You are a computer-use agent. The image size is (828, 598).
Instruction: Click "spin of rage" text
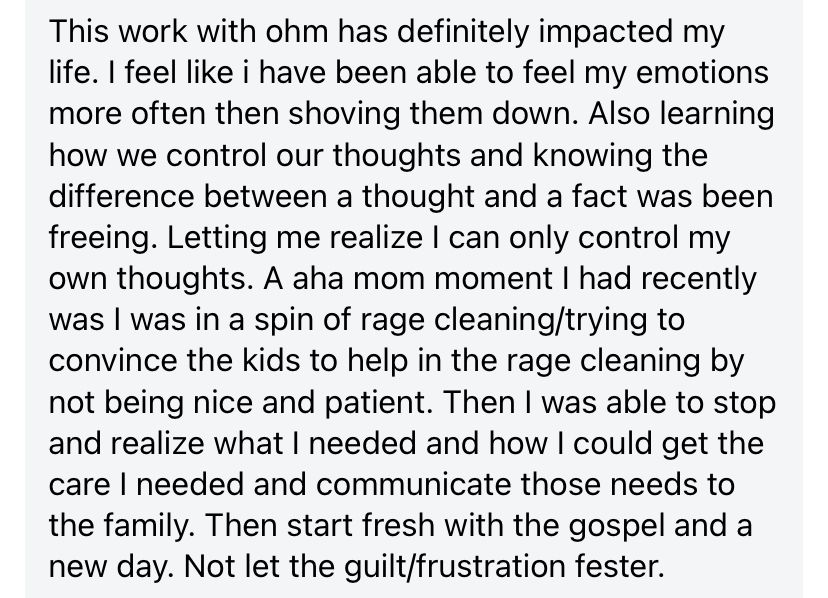tap(340, 321)
